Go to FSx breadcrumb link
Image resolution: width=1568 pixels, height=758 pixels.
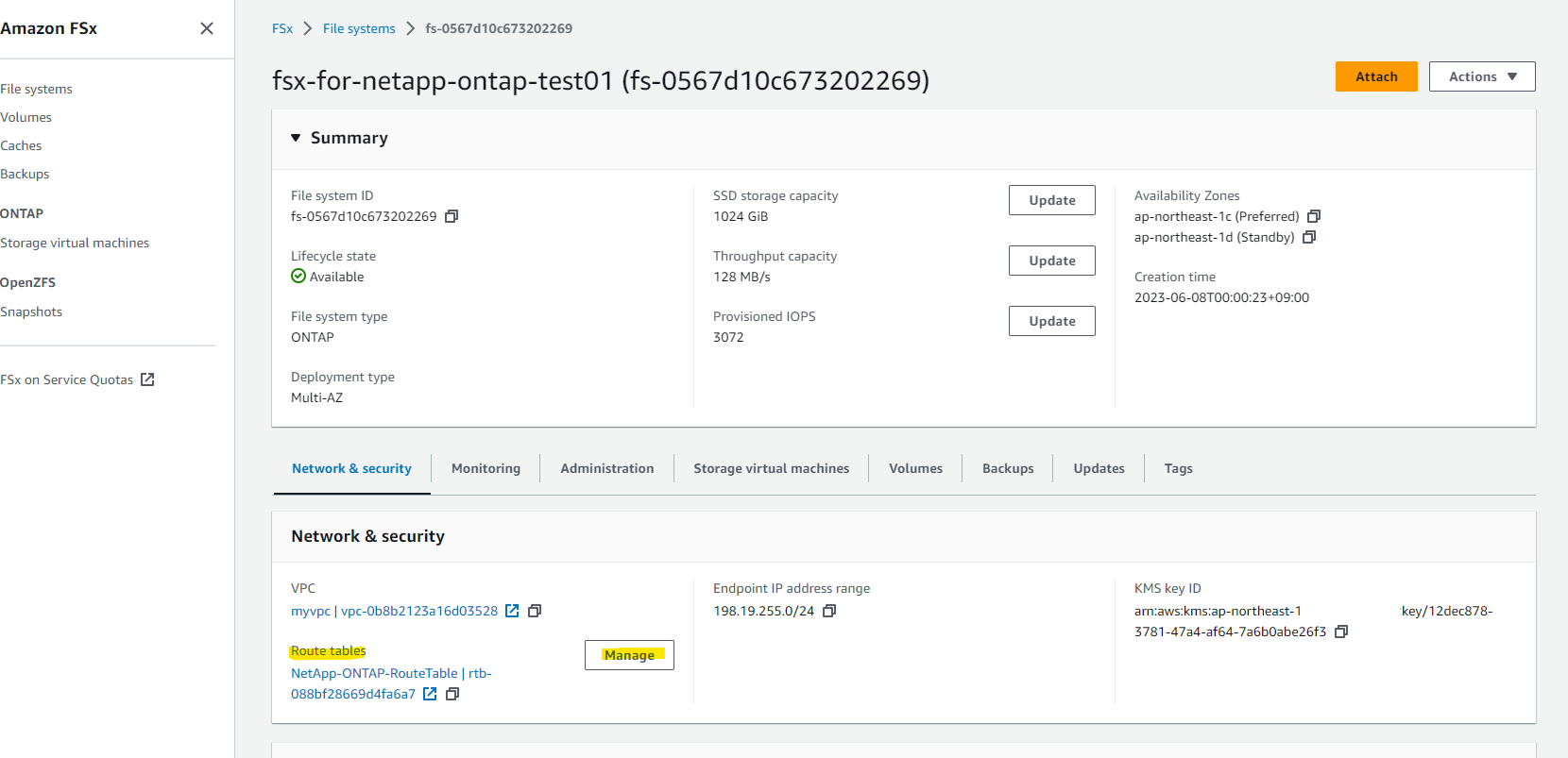pos(282,28)
